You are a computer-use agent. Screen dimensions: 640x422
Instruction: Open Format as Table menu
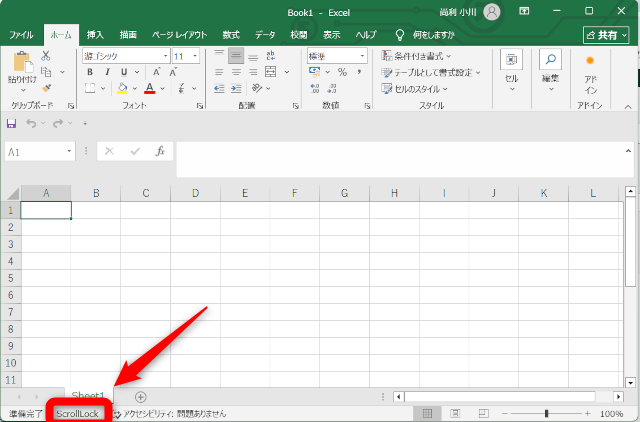click(x=431, y=73)
